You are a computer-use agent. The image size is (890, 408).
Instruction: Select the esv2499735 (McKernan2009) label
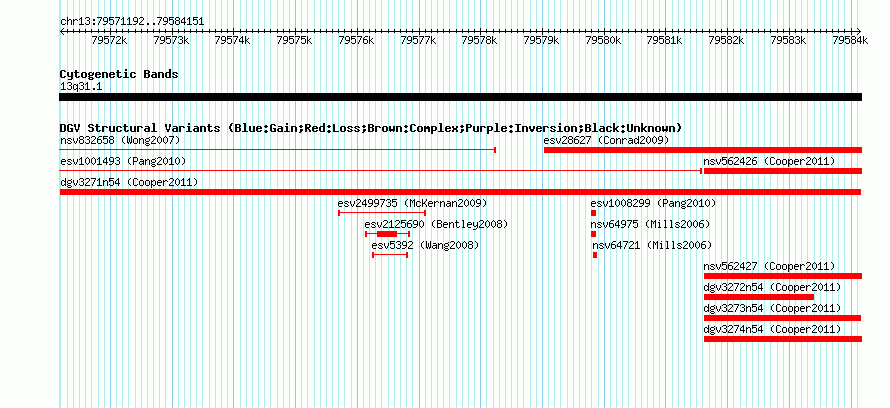pyautogui.click(x=412, y=203)
